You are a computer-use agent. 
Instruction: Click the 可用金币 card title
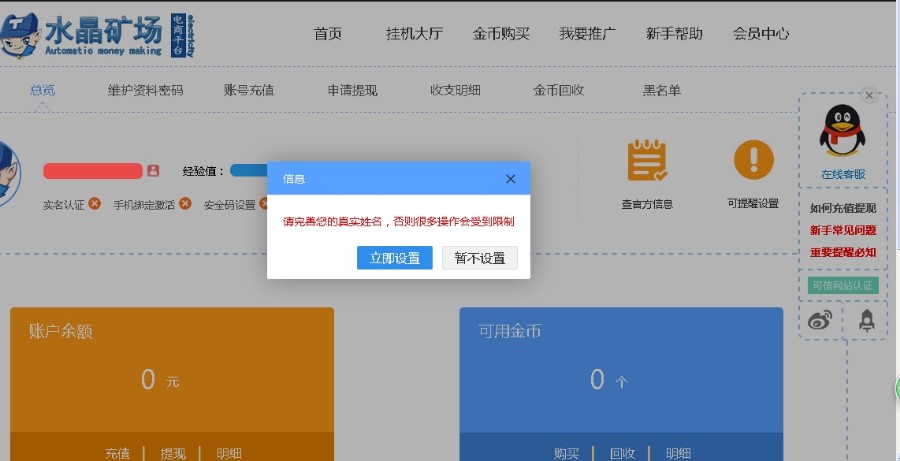point(510,331)
